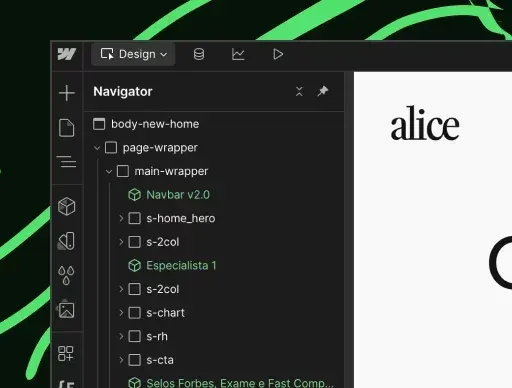Click the Especialista 1 green cube icon

pos(135,266)
